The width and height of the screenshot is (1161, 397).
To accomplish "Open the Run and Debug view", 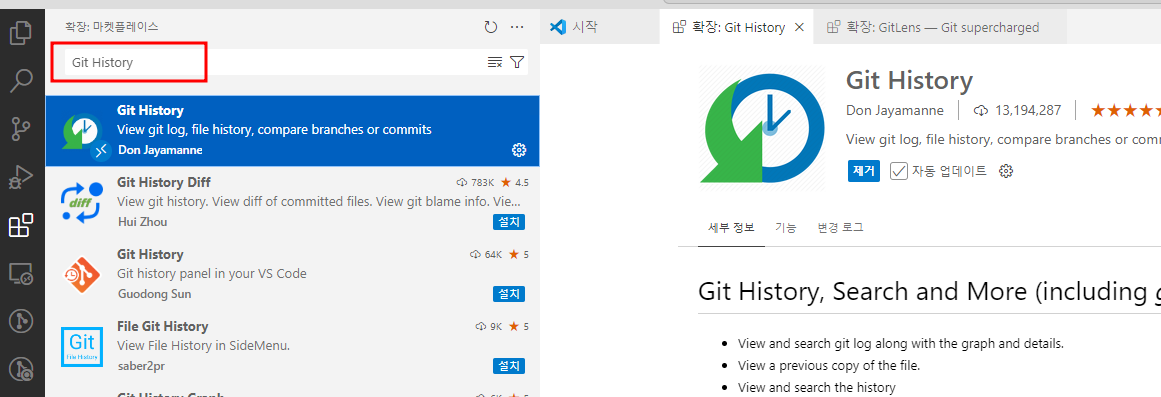I will pos(21,177).
